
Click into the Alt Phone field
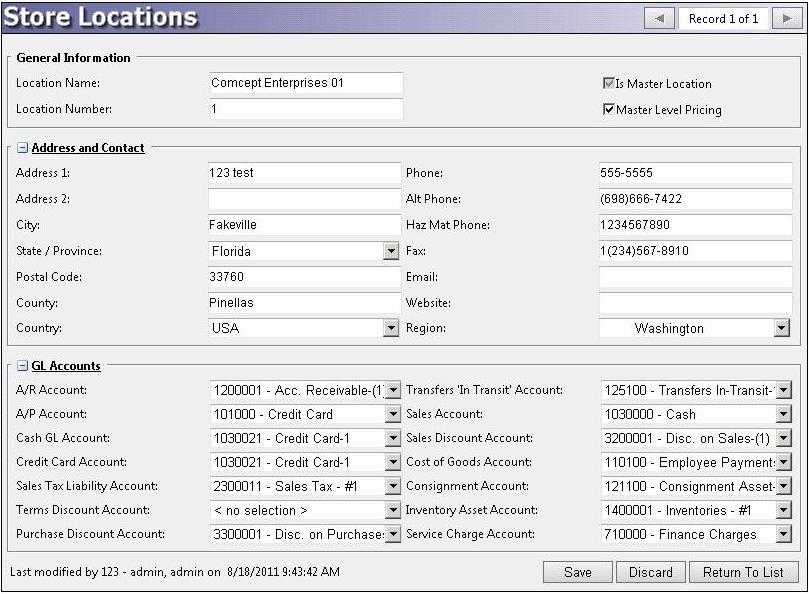pyautogui.click(x=695, y=199)
